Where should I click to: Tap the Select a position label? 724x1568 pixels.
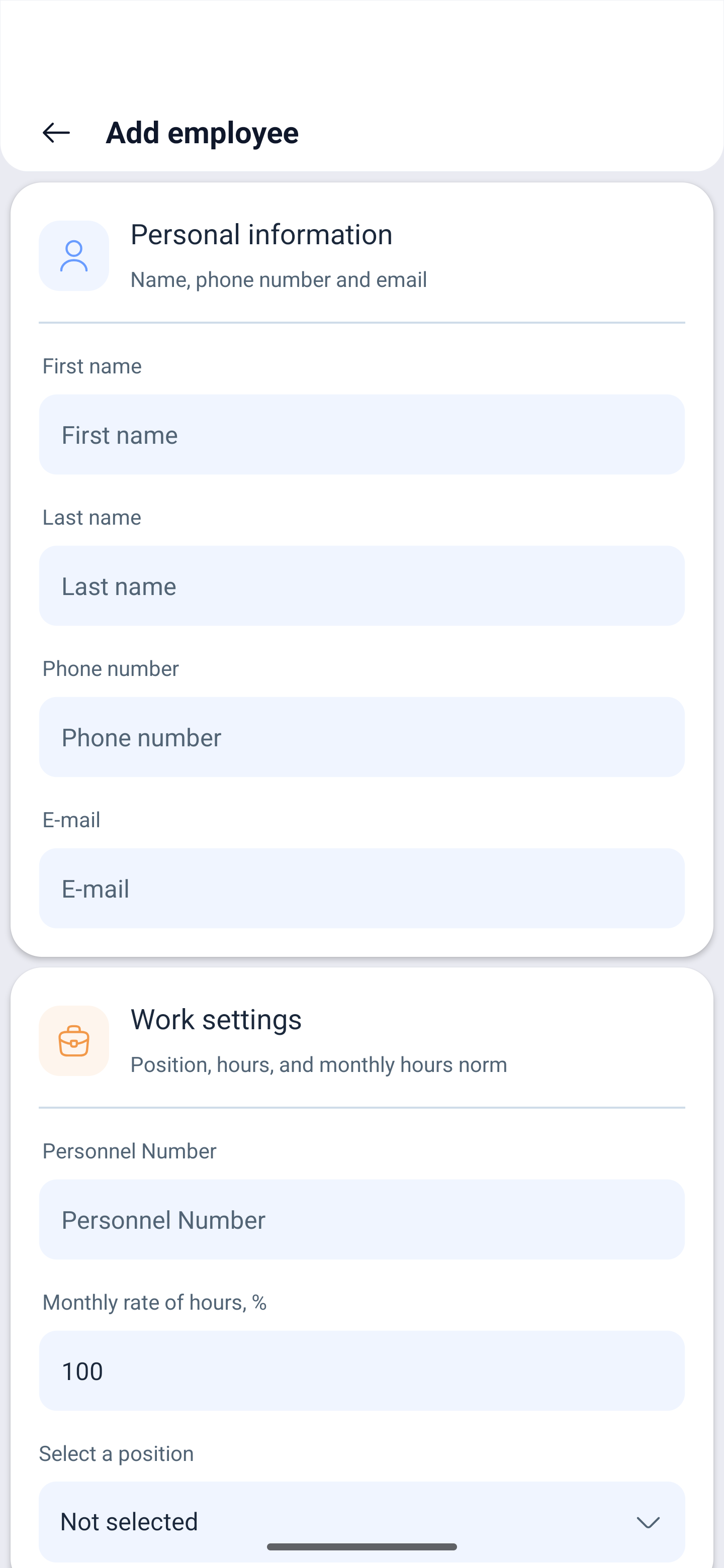click(x=116, y=1453)
